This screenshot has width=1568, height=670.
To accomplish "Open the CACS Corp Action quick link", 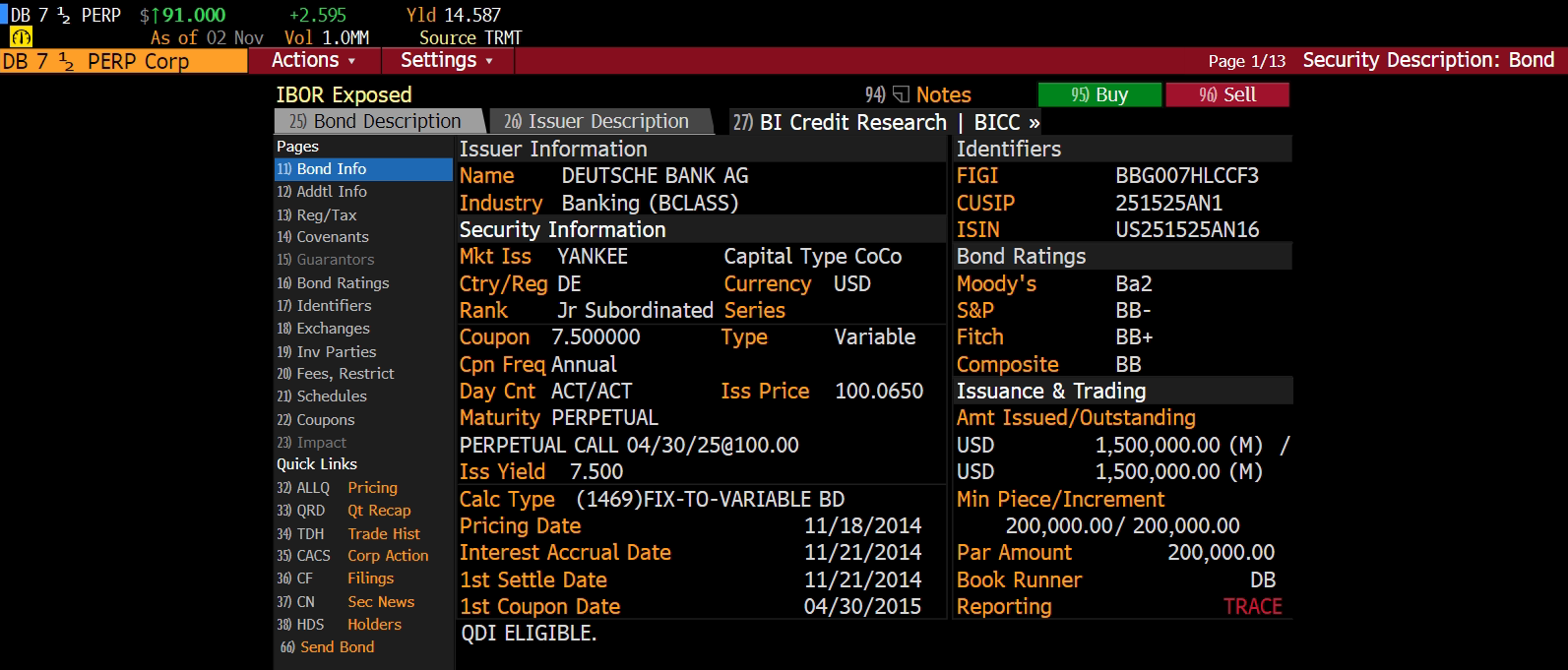I will pyautogui.click(x=352, y=556).
